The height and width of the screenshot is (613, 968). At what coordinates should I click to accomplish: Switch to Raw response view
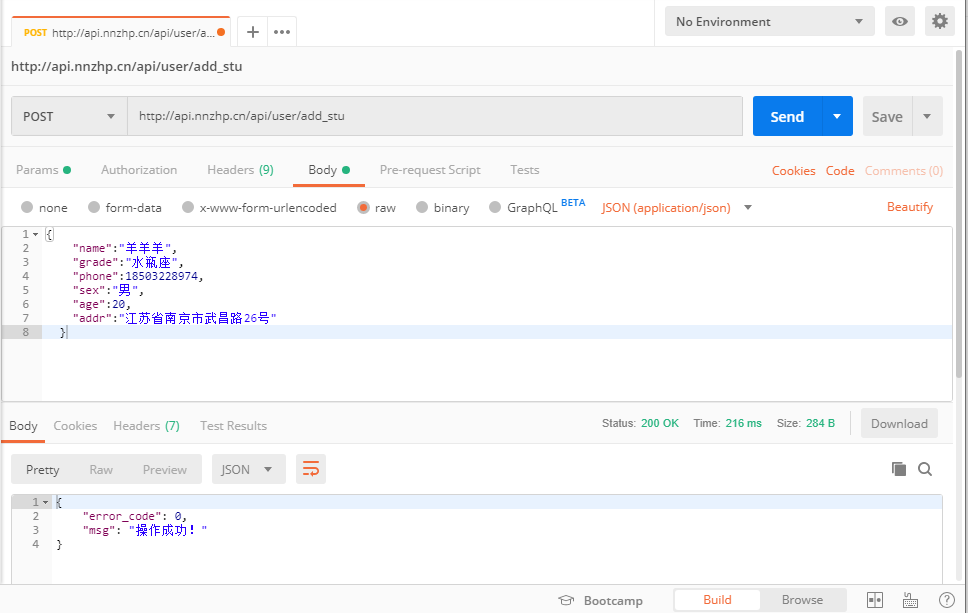[101, 469]
